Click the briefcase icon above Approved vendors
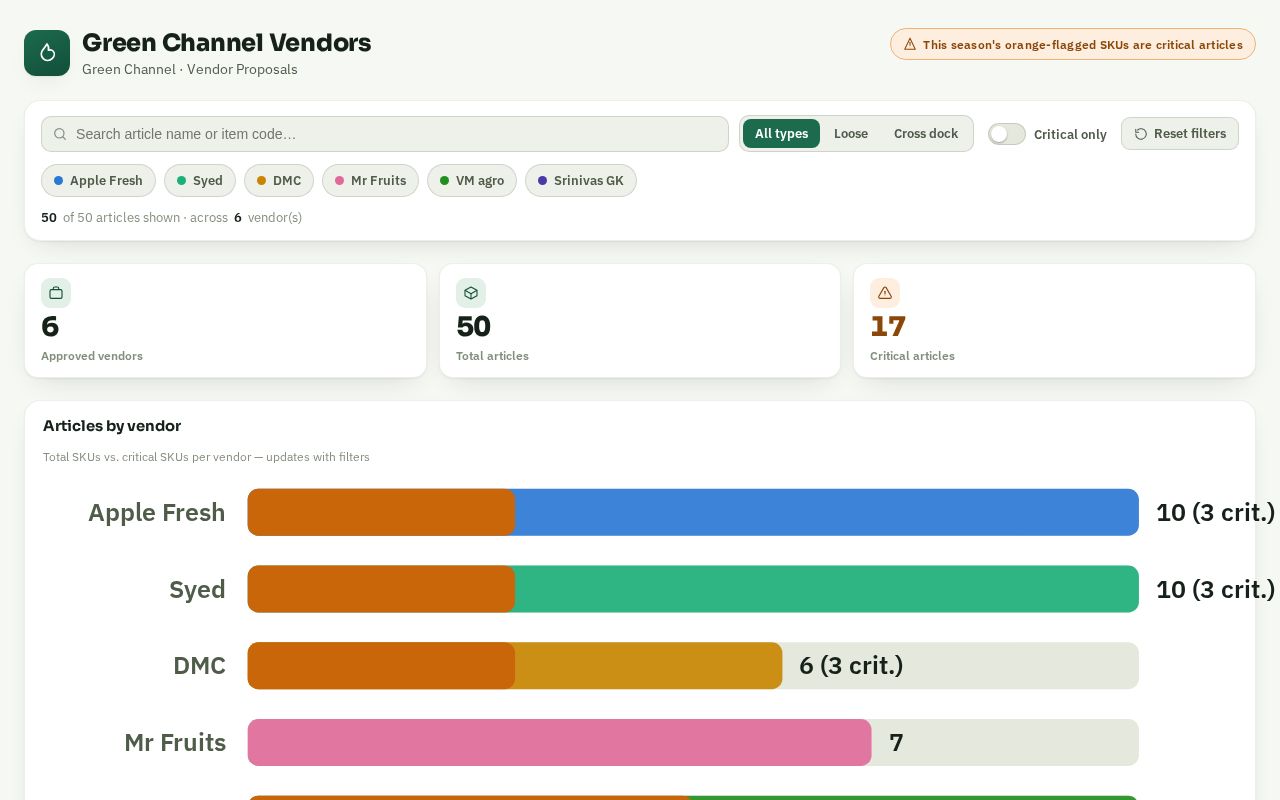The image size is (1280, 800). click(56, 293)
